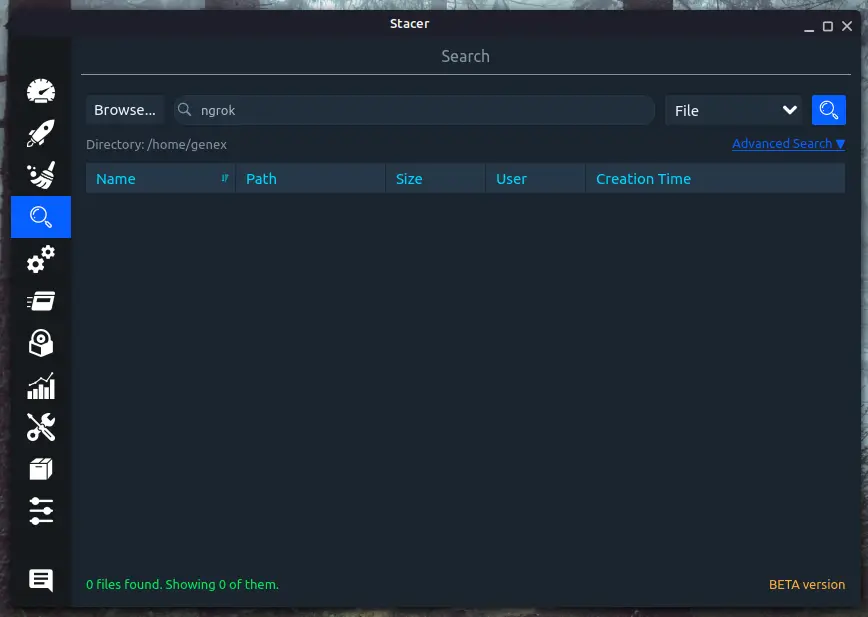Sort results by Creation Time column
The width and height of the screenshot is (868, 617).
click(716, 179)
